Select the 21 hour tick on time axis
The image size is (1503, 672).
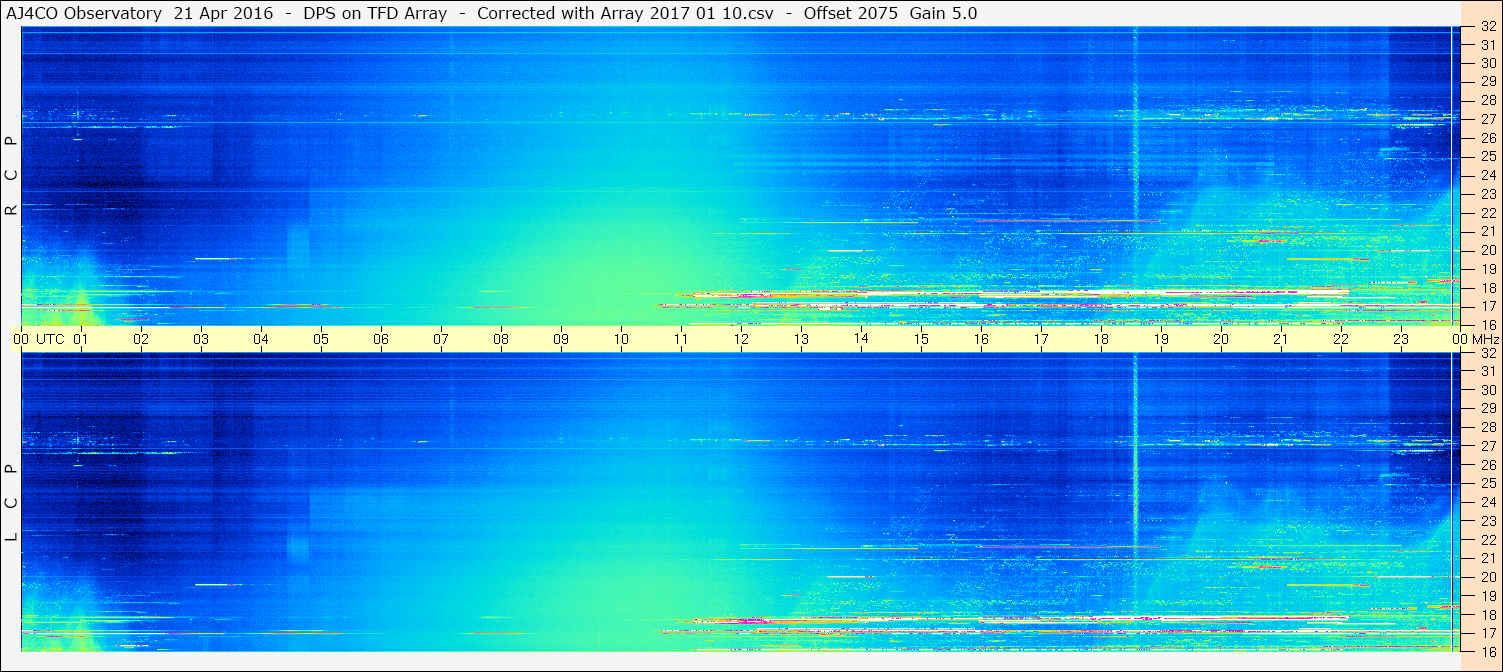pos(1281,339)
